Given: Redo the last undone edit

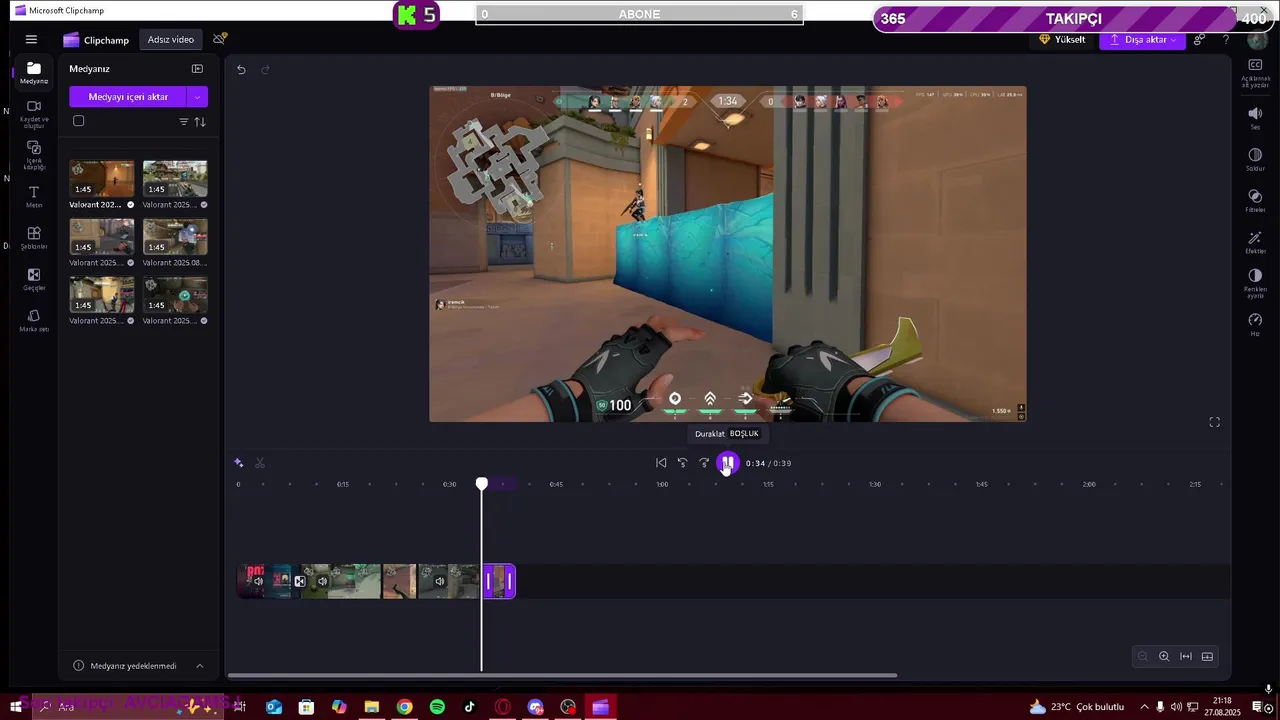Looking at the screenshot, I should [265, 69].
